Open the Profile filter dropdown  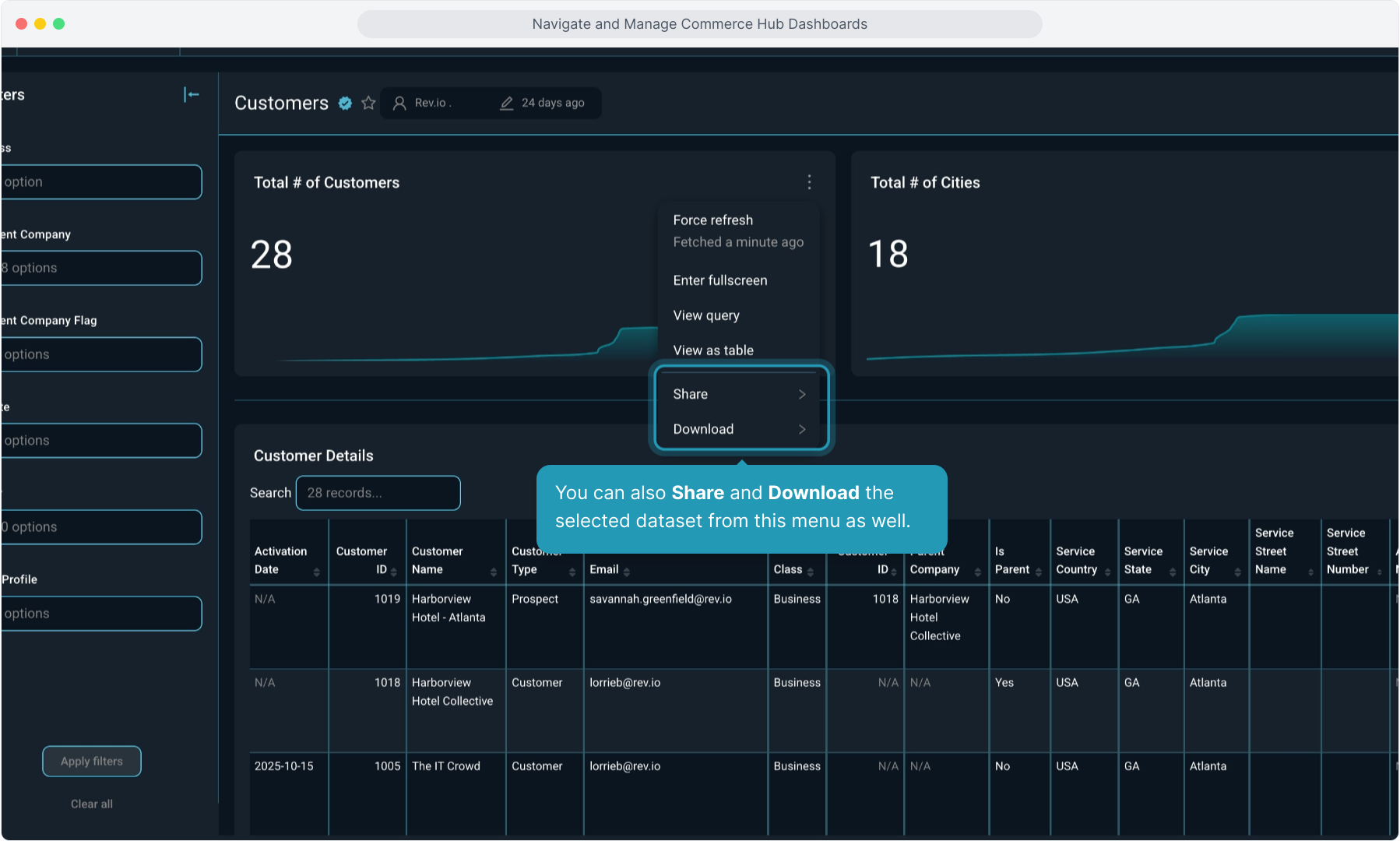click(101, 614)
